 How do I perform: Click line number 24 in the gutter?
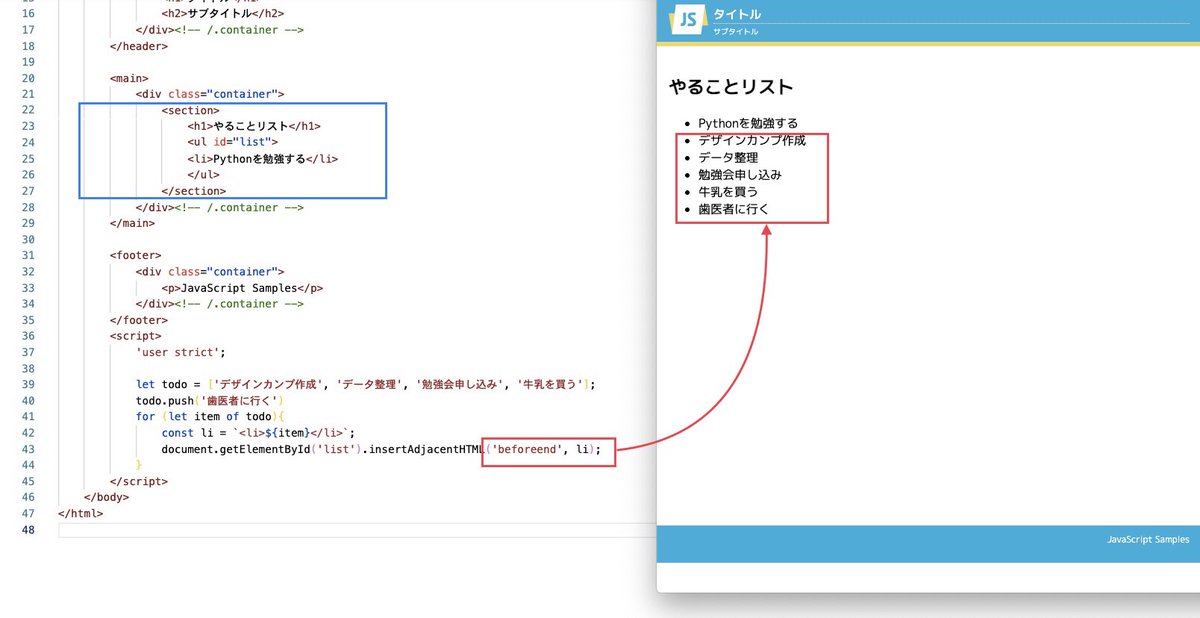(27, 142)
